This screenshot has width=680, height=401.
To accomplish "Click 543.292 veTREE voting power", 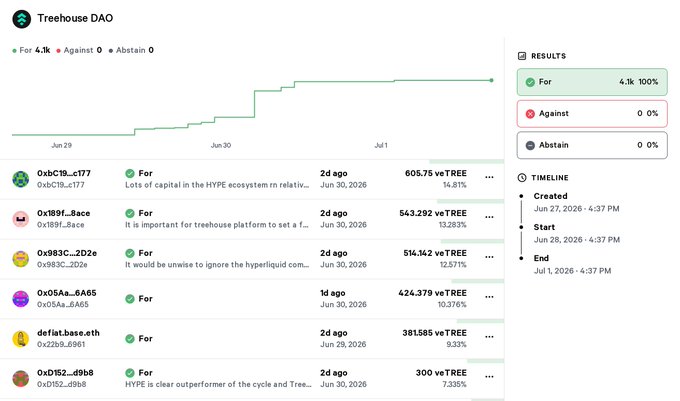I will (x=433, y=213).
